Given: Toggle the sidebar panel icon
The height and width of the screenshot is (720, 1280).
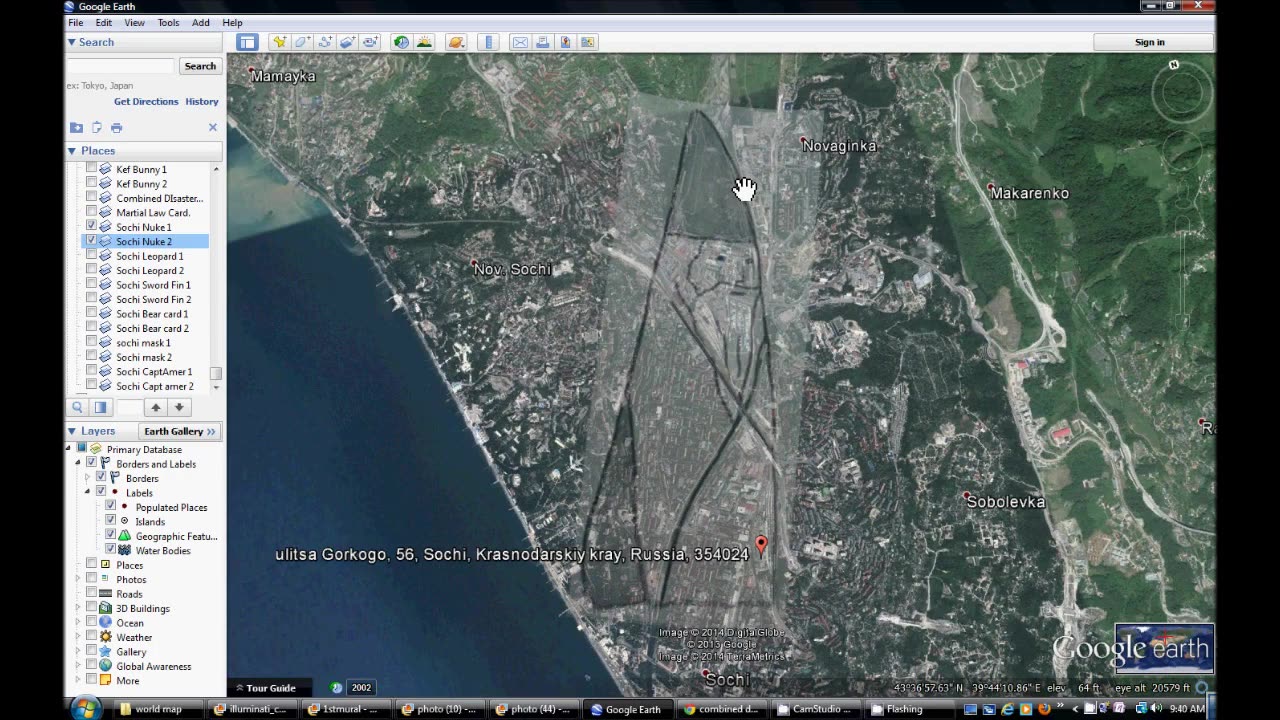Looking at the screenshot, I should pos(247,42).
